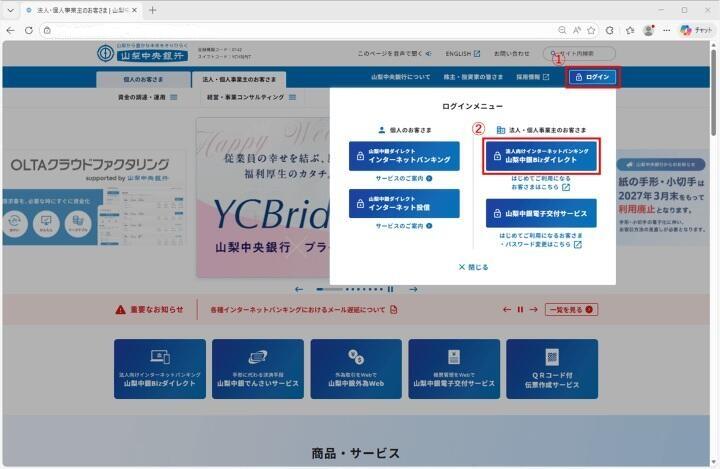Screen dimensions: 720x469
Task: Click the サイト内検索 search field
Action: click(580, 53)
